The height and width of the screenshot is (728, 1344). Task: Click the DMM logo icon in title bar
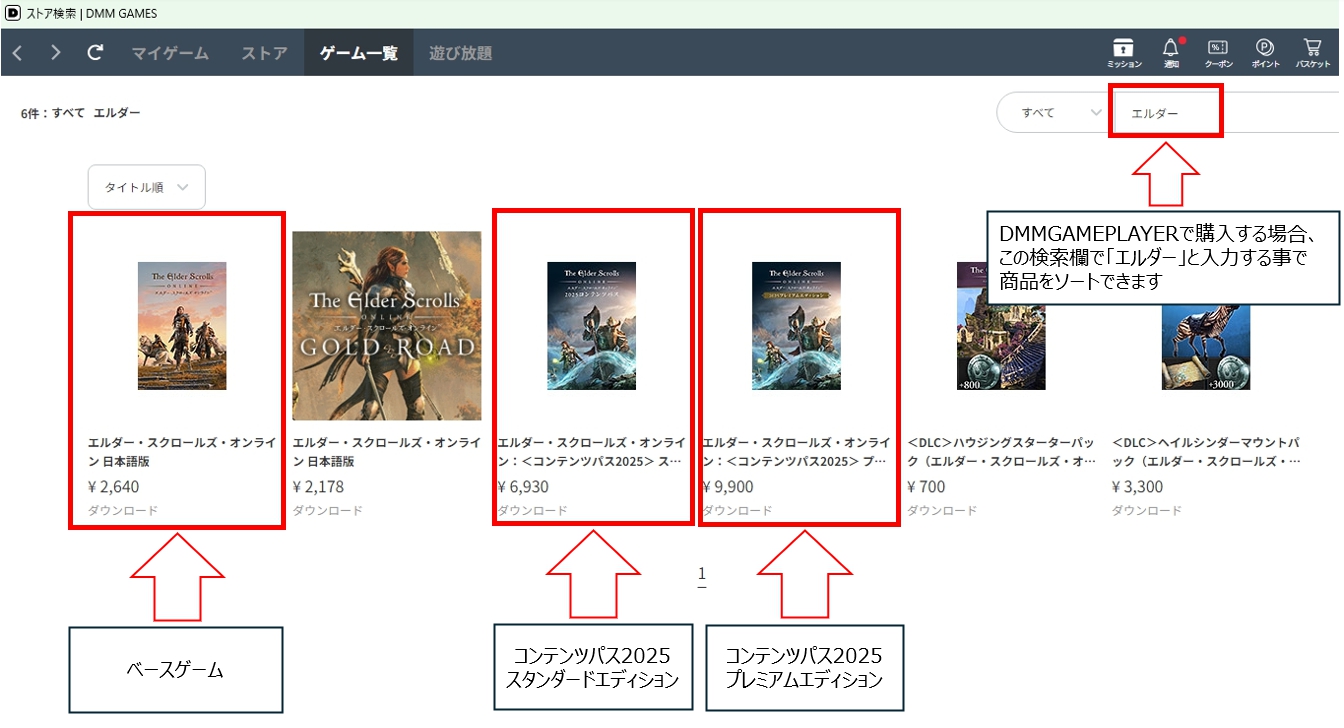tap(12, 13)
